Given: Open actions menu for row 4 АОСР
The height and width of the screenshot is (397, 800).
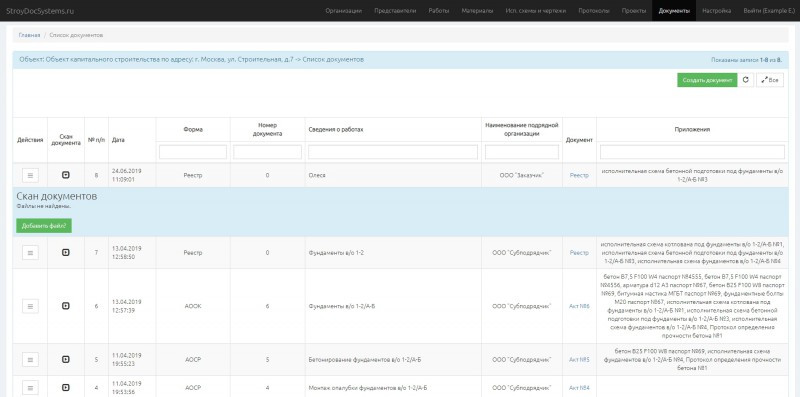Looking at the screenshot, I should coord(30,387).
